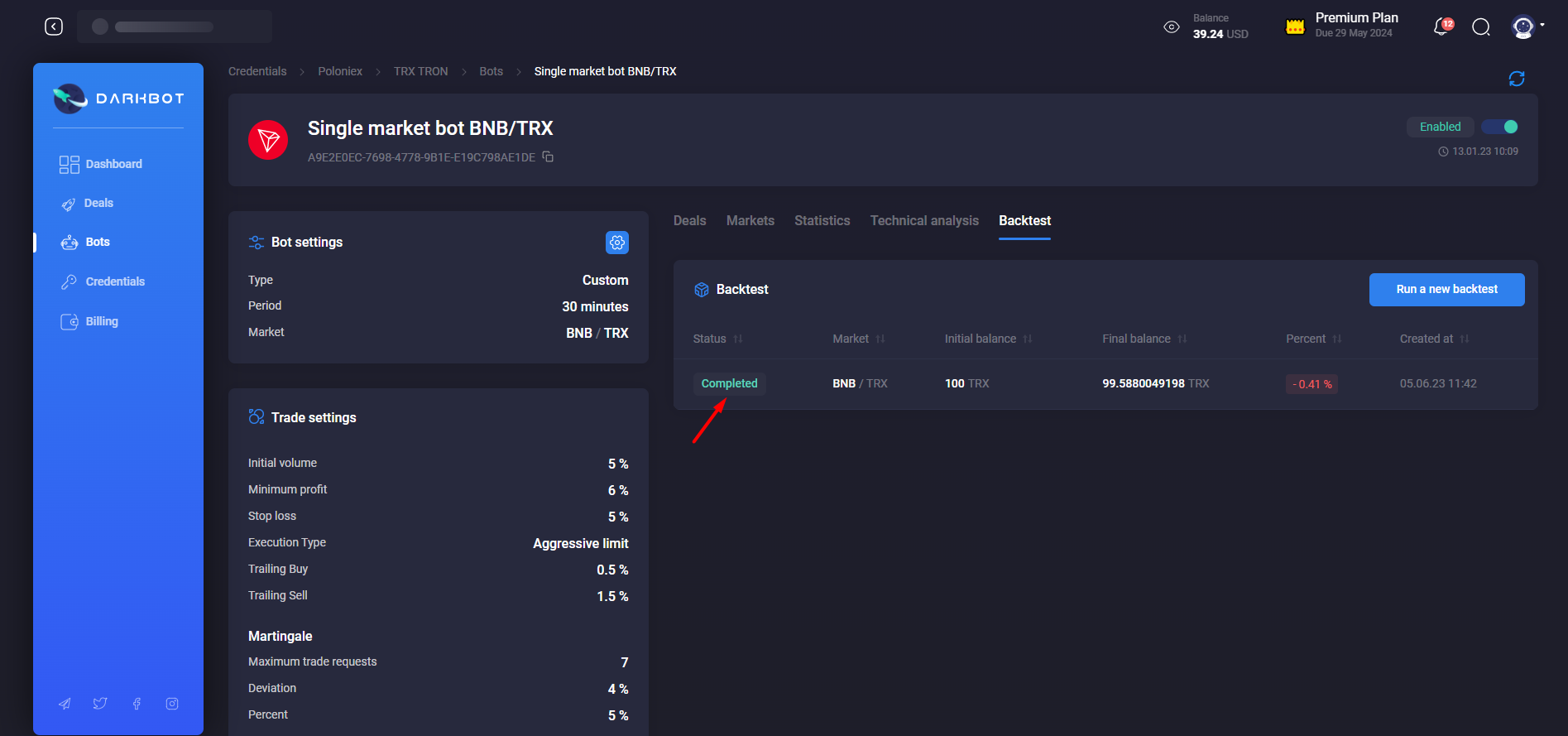Click the 39.24 USD balance
The width and height of the screenshot is (1568, 736).
click(x=1220, y=34)
